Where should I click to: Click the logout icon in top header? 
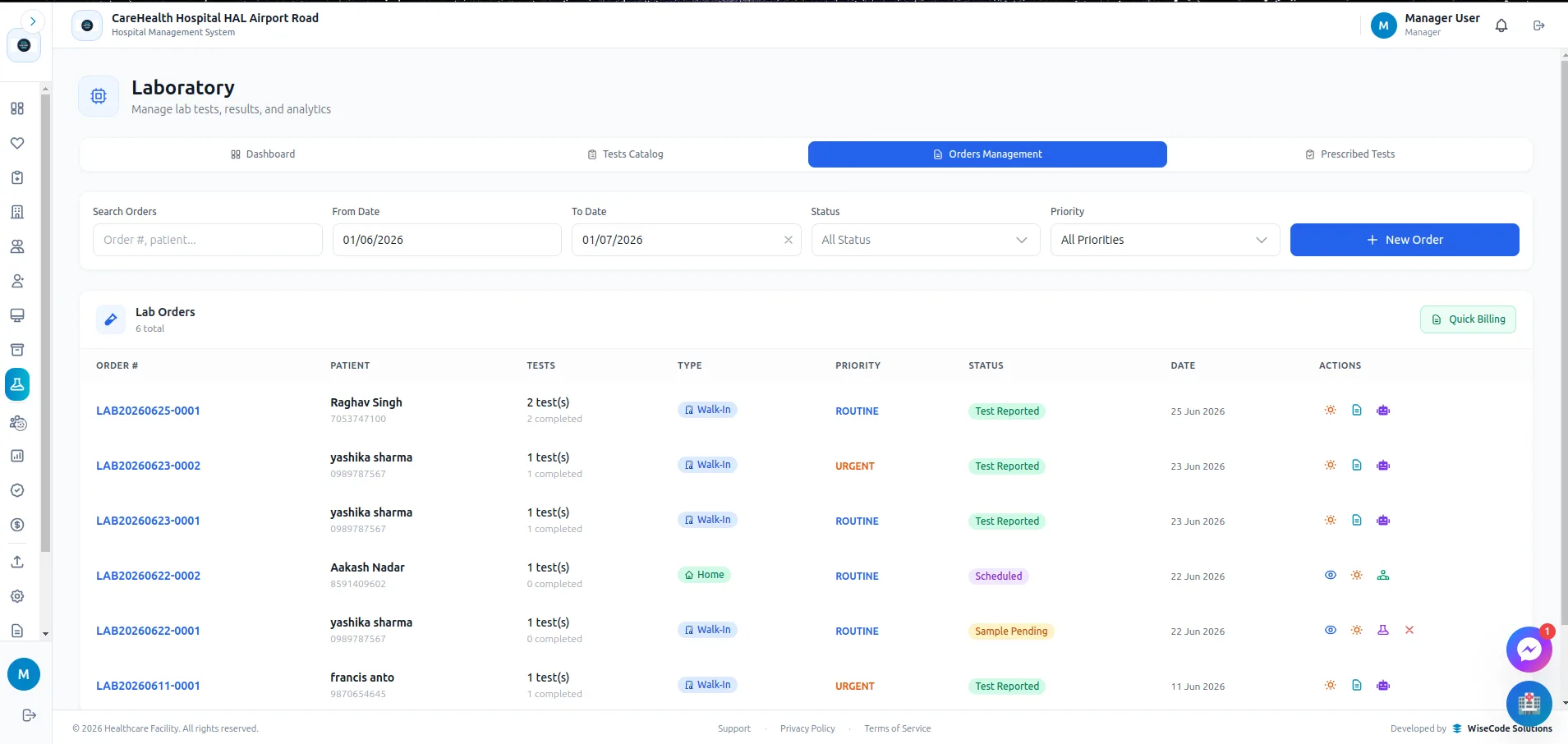coord(1539,25)
